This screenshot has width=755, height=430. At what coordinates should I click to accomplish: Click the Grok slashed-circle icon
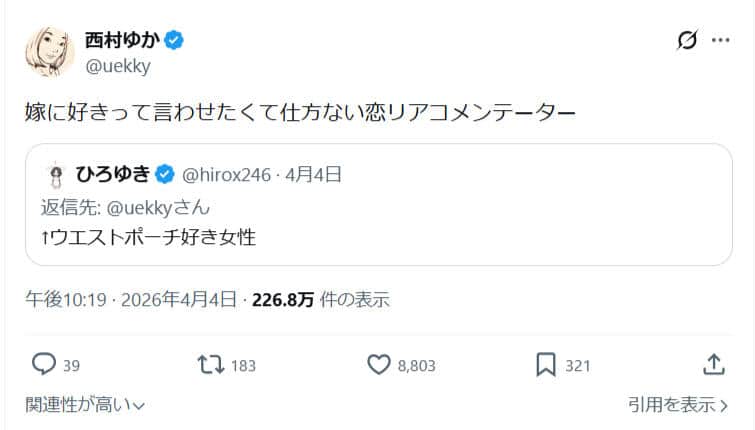[686, 41]
